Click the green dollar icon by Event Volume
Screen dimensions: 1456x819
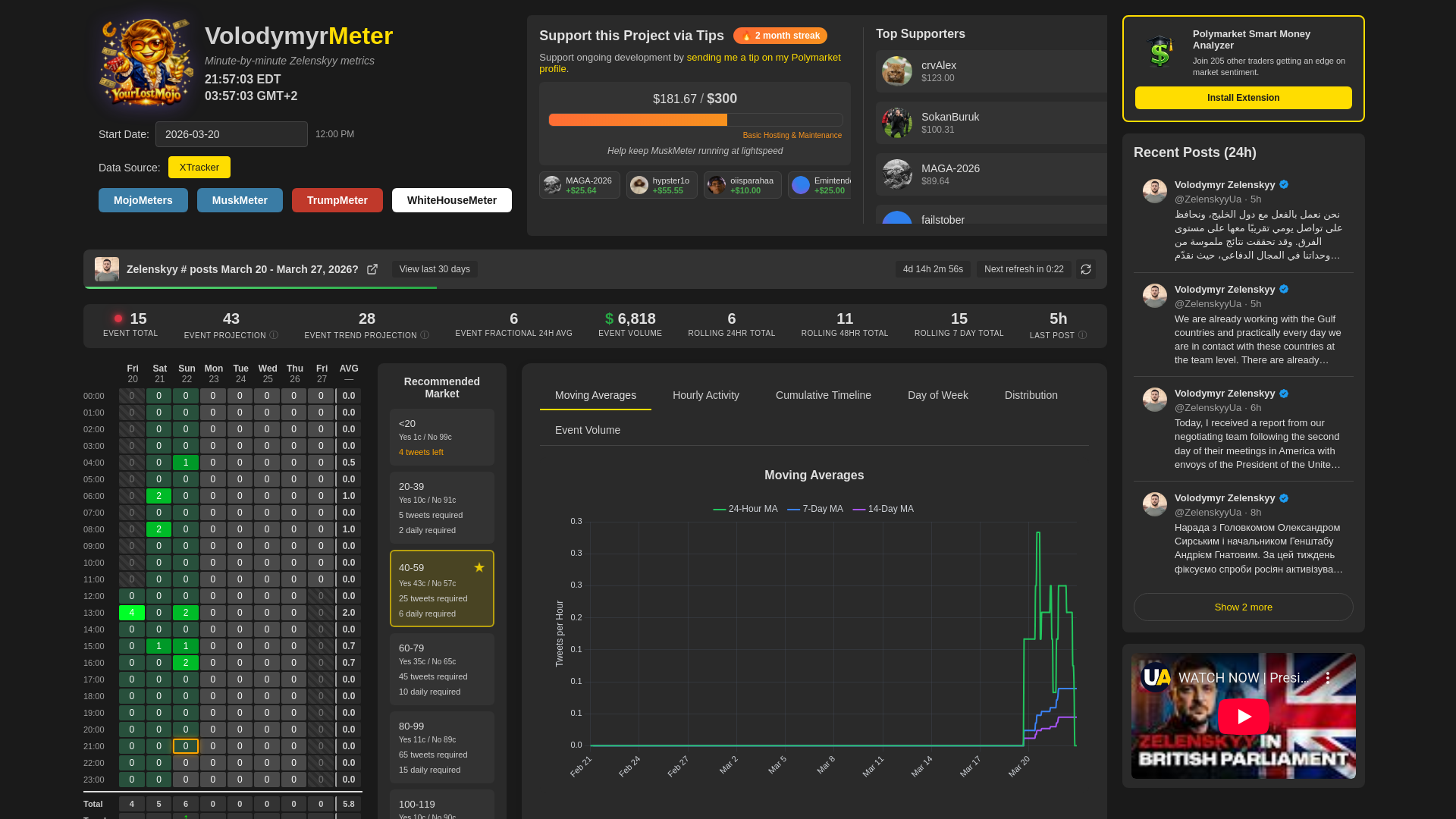click(609, 319)
